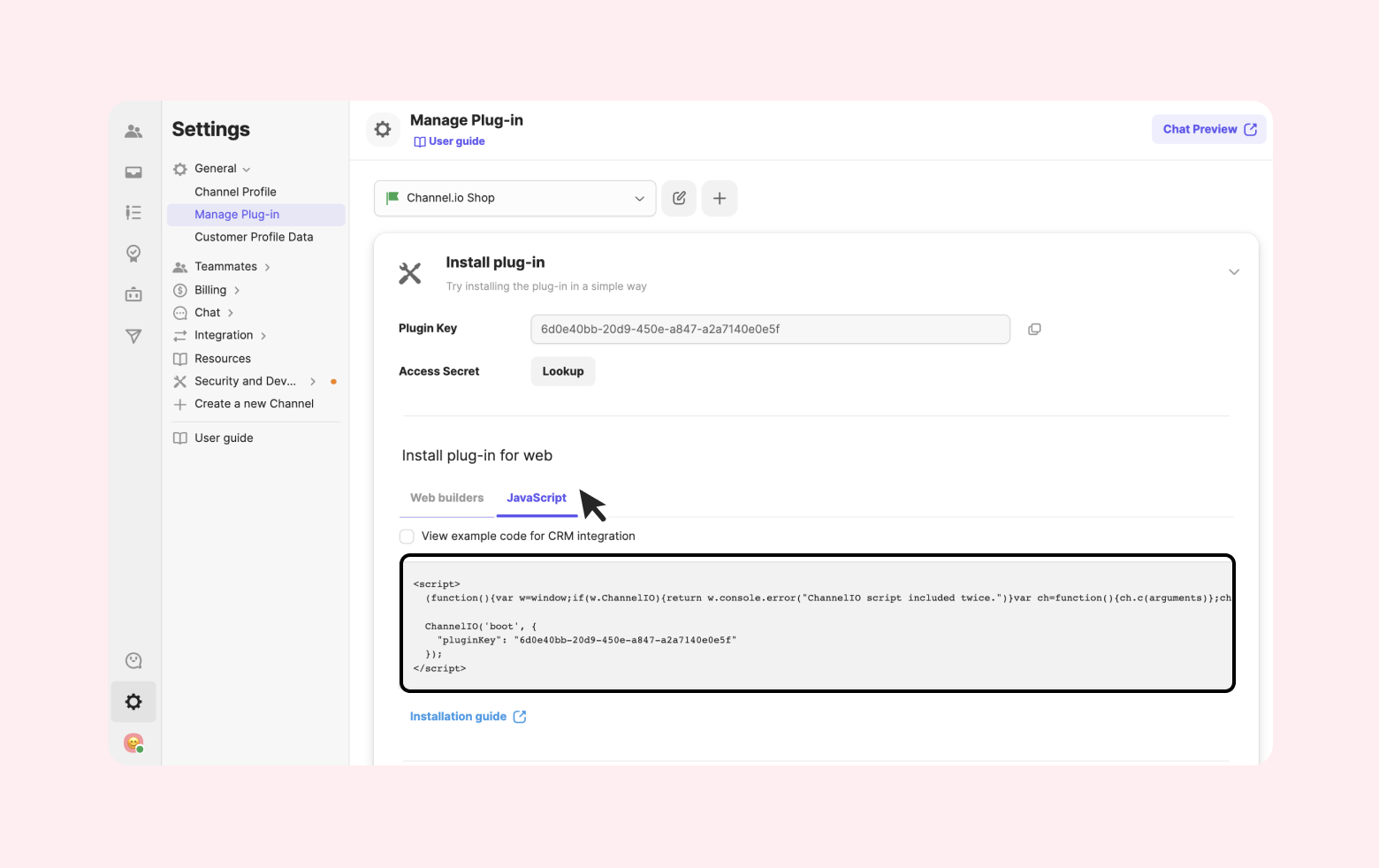Open the User guide link under Manage Plug-in
Image resolution: width=1379 pixels, height=868 pixels.
point(457,141)
